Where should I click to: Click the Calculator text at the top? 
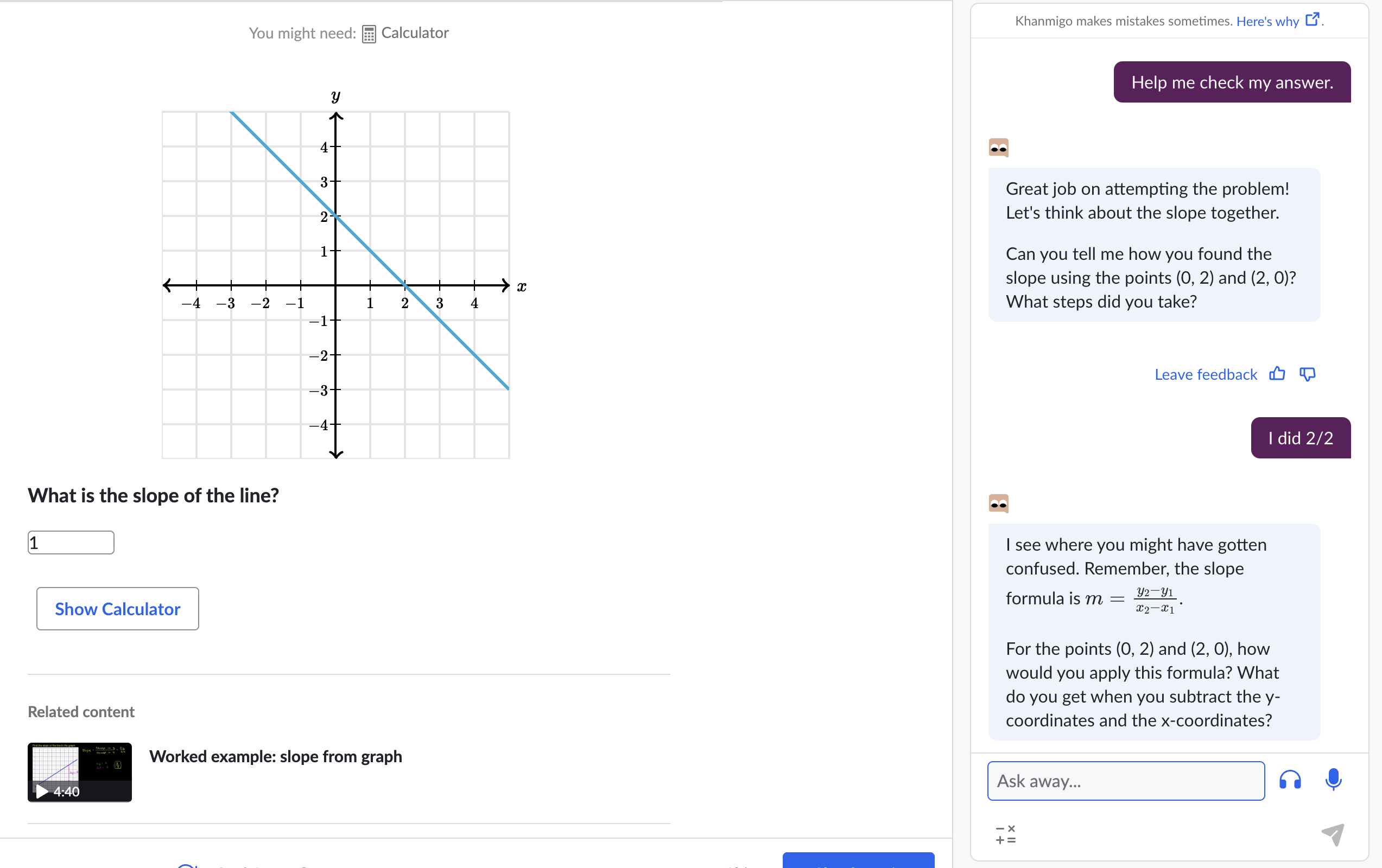414,33
